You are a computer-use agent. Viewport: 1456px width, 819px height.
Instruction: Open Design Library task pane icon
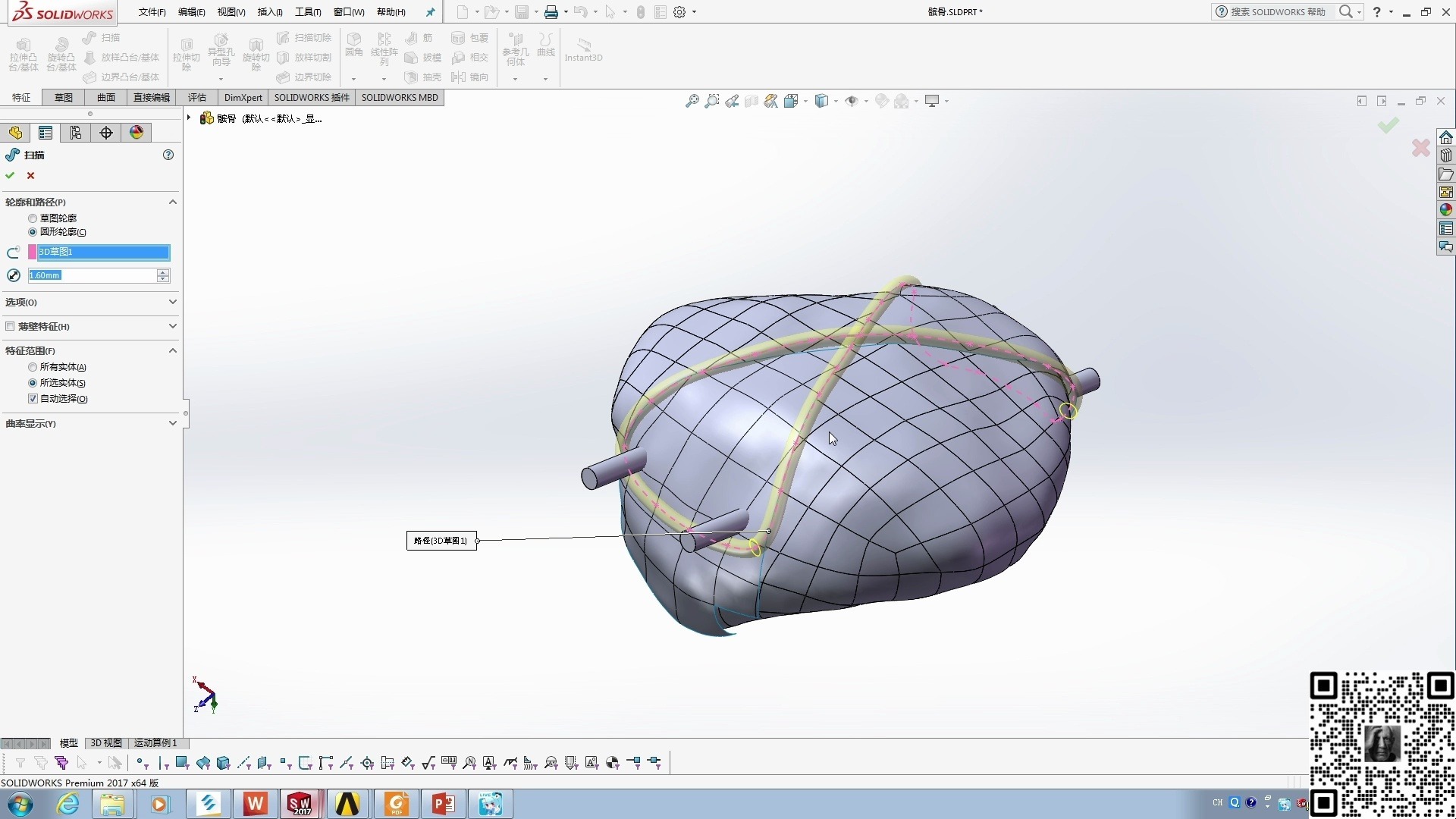tap(1446, 155)
